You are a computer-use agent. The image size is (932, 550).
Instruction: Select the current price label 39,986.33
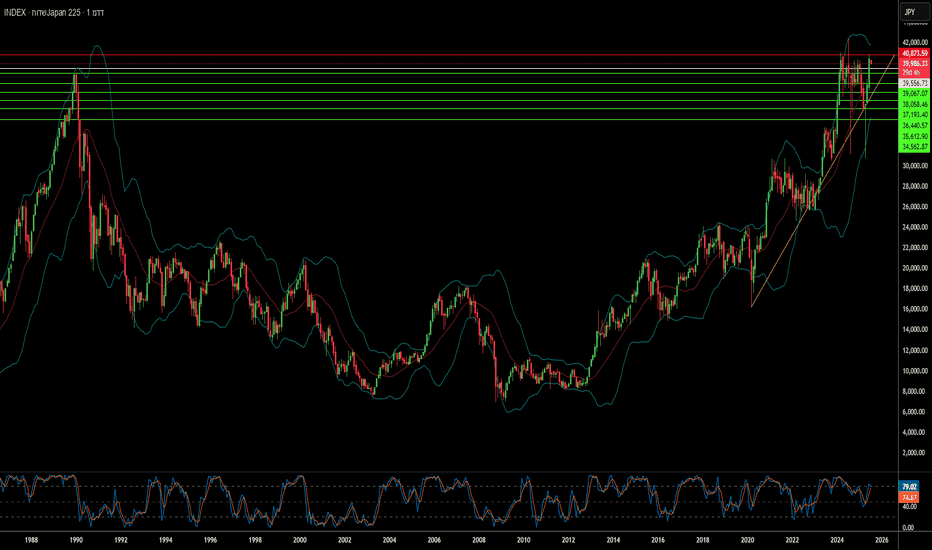(914, 63)
